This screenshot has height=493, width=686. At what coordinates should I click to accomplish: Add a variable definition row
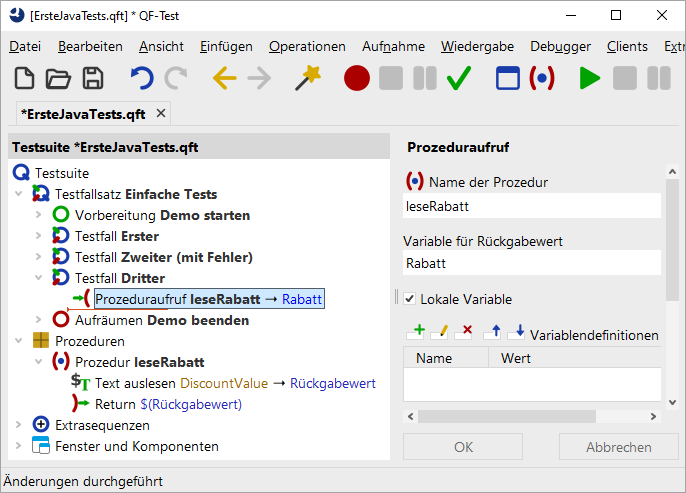pyautogui.click(x=415, y=332)
